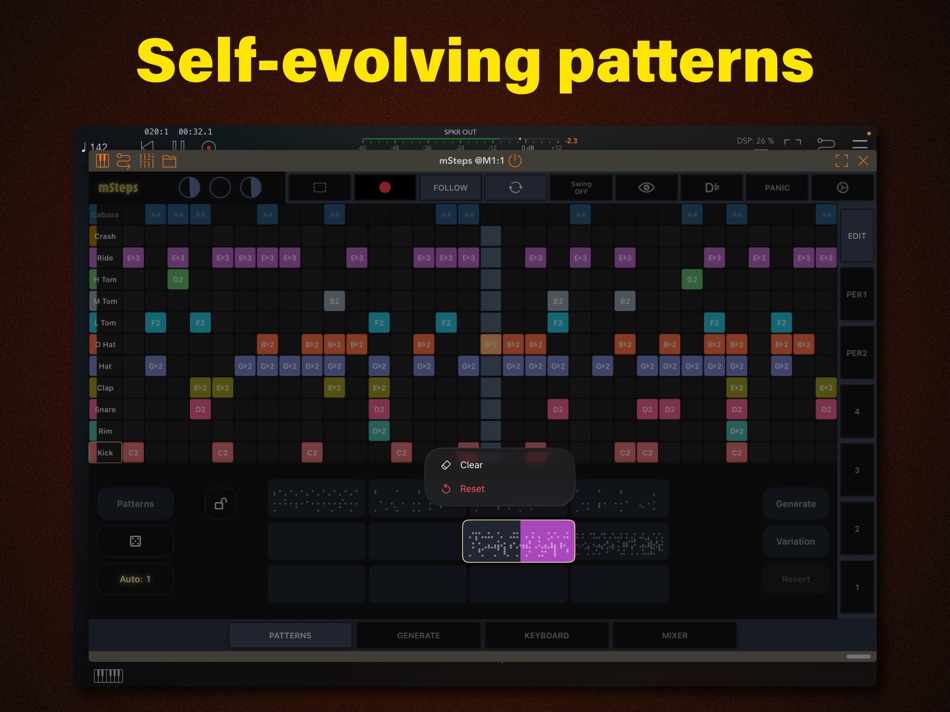This screenshot has width=950, height=712.
Task: Toggle the eye visibility button
Action: pyautogui.click(x=646, y=188)
